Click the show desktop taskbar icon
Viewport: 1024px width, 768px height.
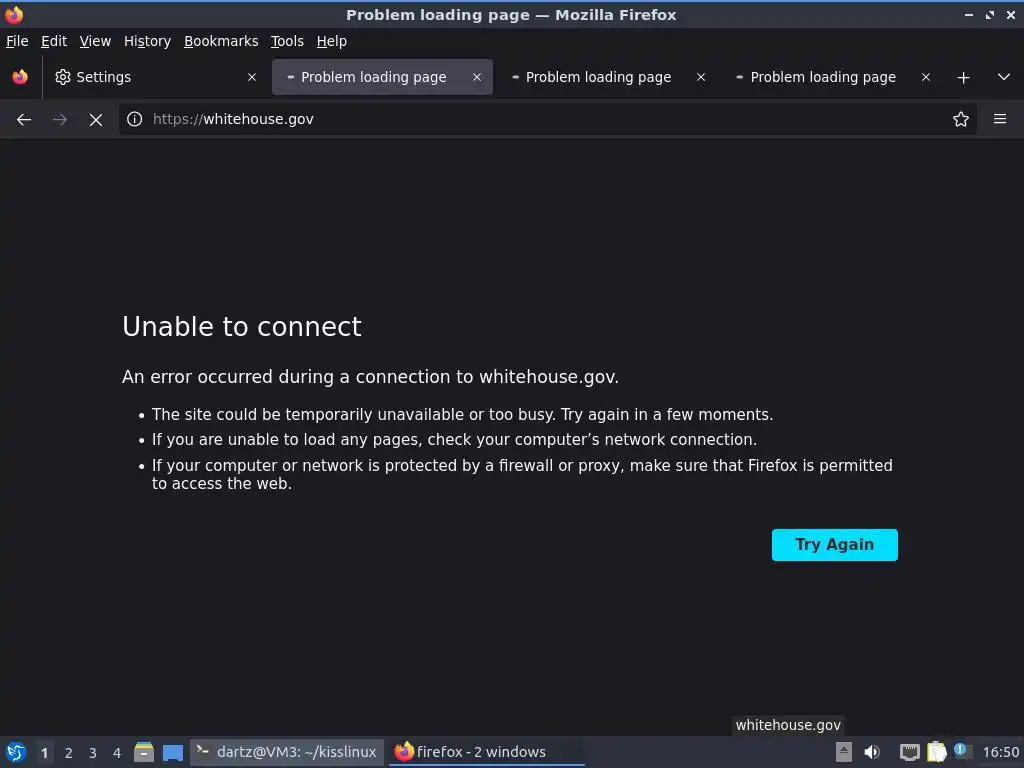(172, 752)
